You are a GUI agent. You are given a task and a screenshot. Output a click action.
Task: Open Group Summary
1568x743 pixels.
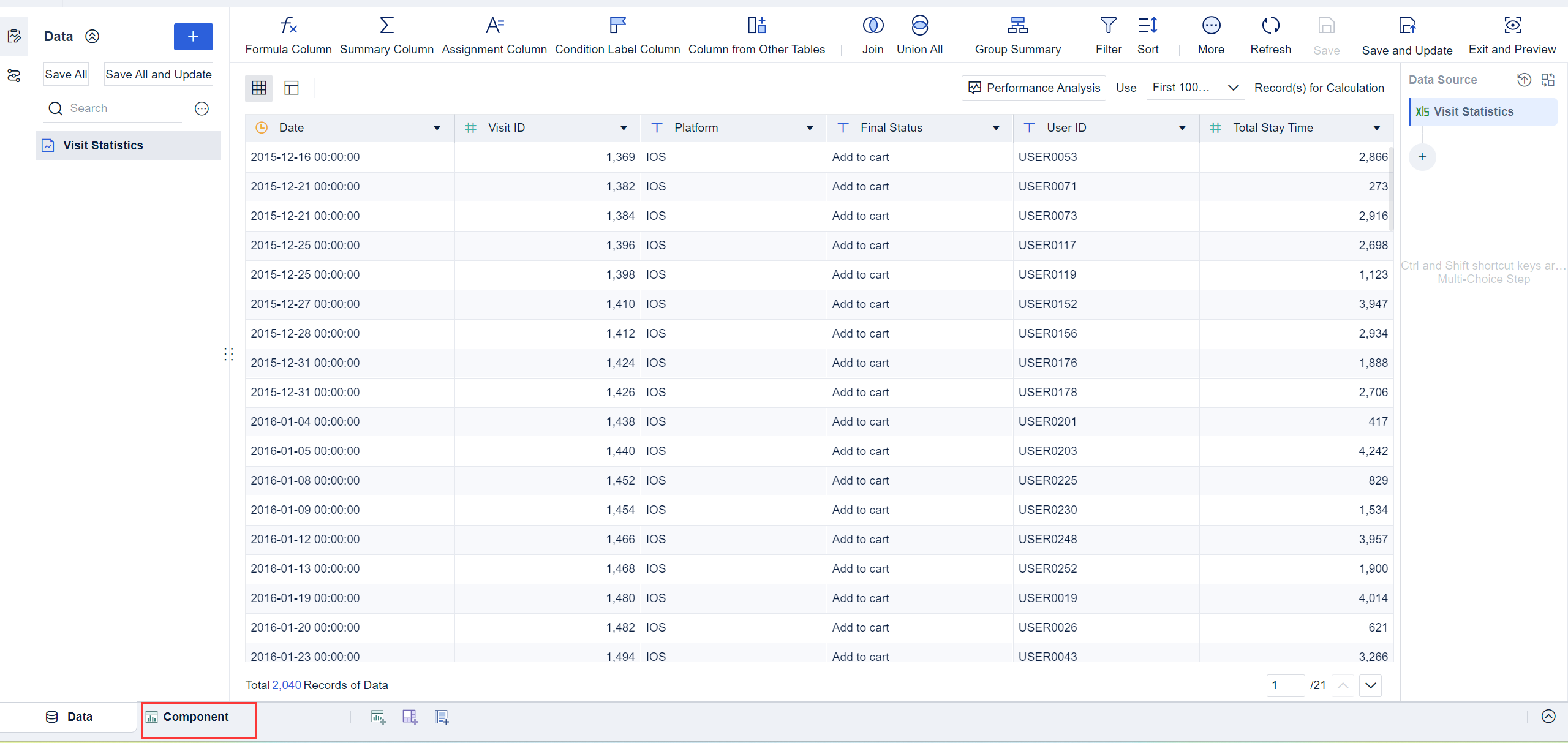tap(1018, 36)
